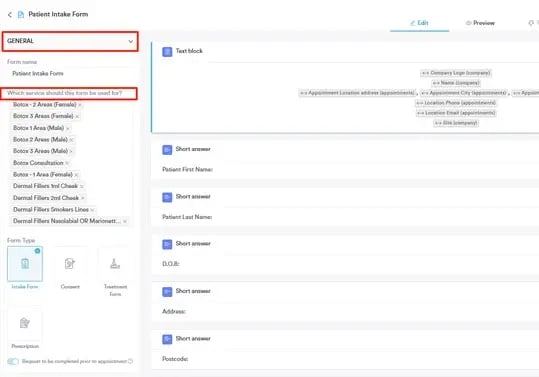
Task: Select the Company Logo (company) placeholder
Action: 456,73
